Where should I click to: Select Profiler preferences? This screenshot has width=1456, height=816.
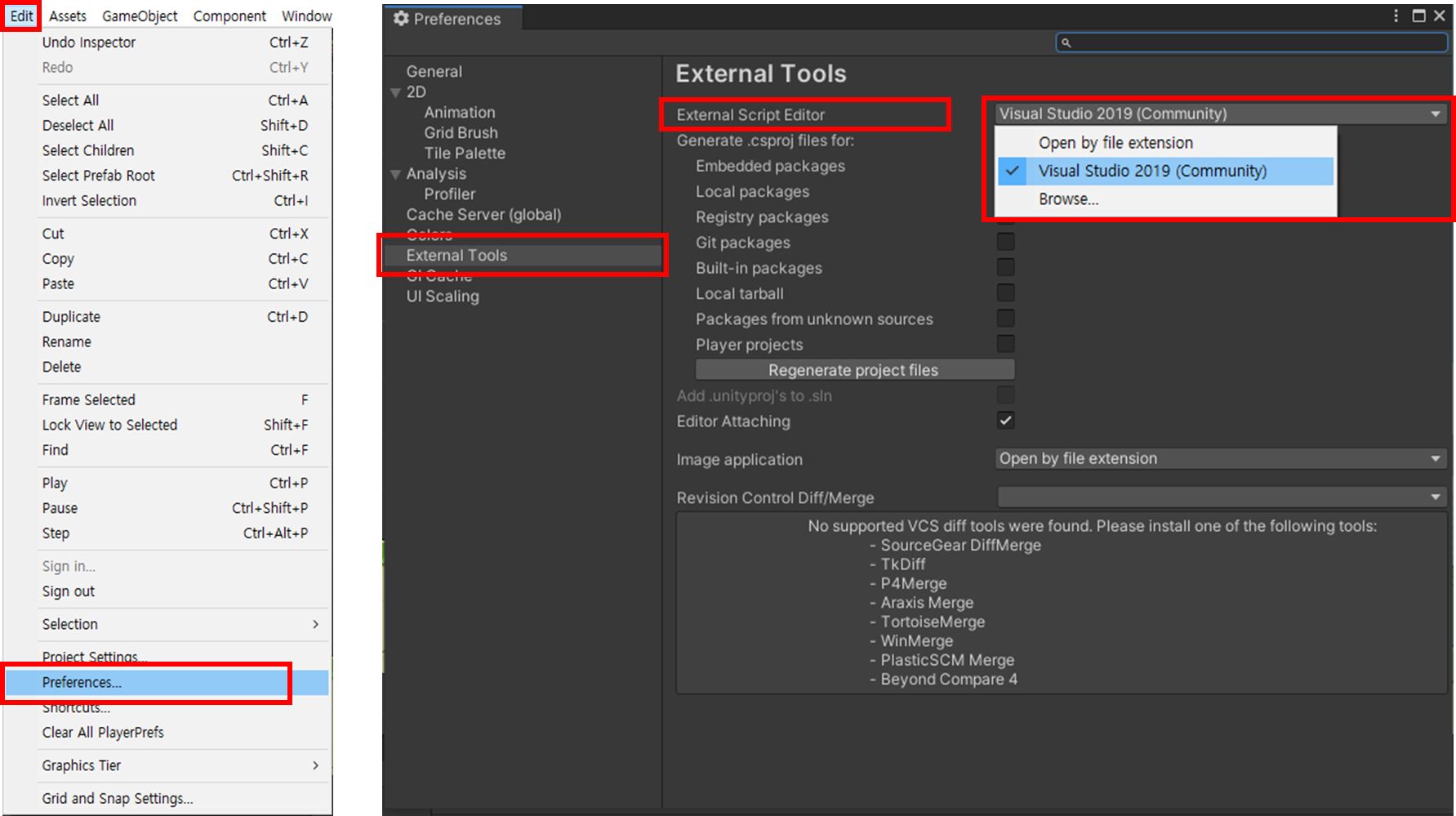point(450,194)
